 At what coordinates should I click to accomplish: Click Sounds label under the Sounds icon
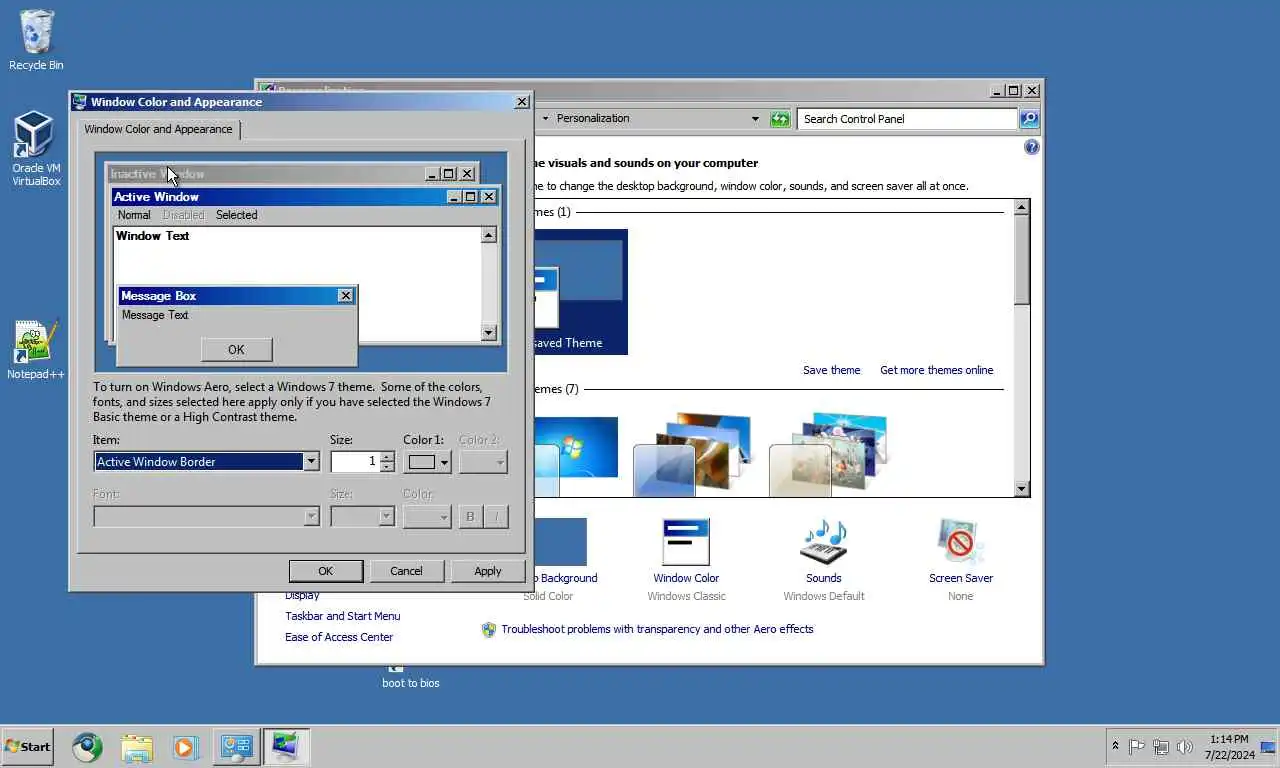[x=824, y=578]
